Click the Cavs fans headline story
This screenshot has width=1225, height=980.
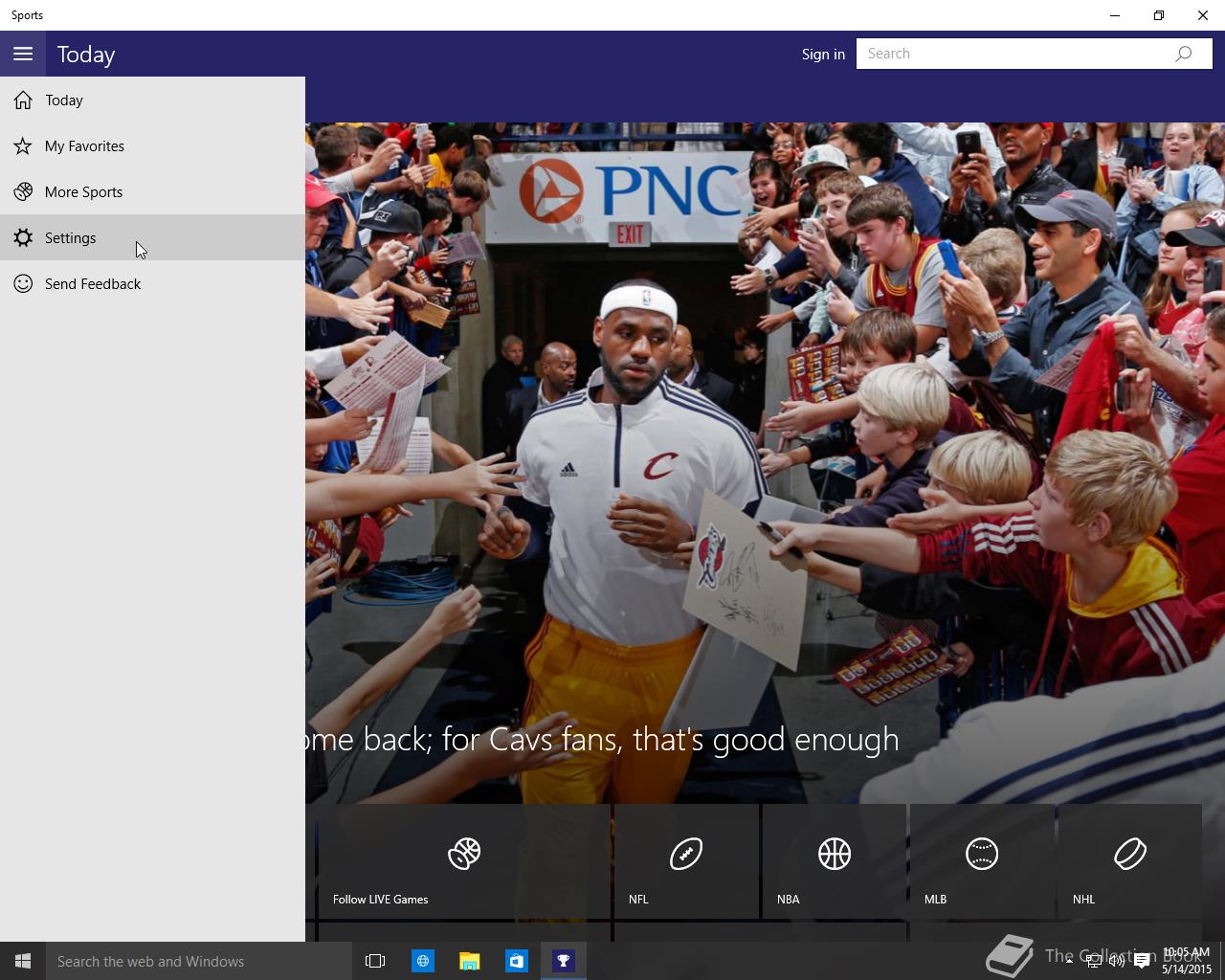(x=603, y=739)
